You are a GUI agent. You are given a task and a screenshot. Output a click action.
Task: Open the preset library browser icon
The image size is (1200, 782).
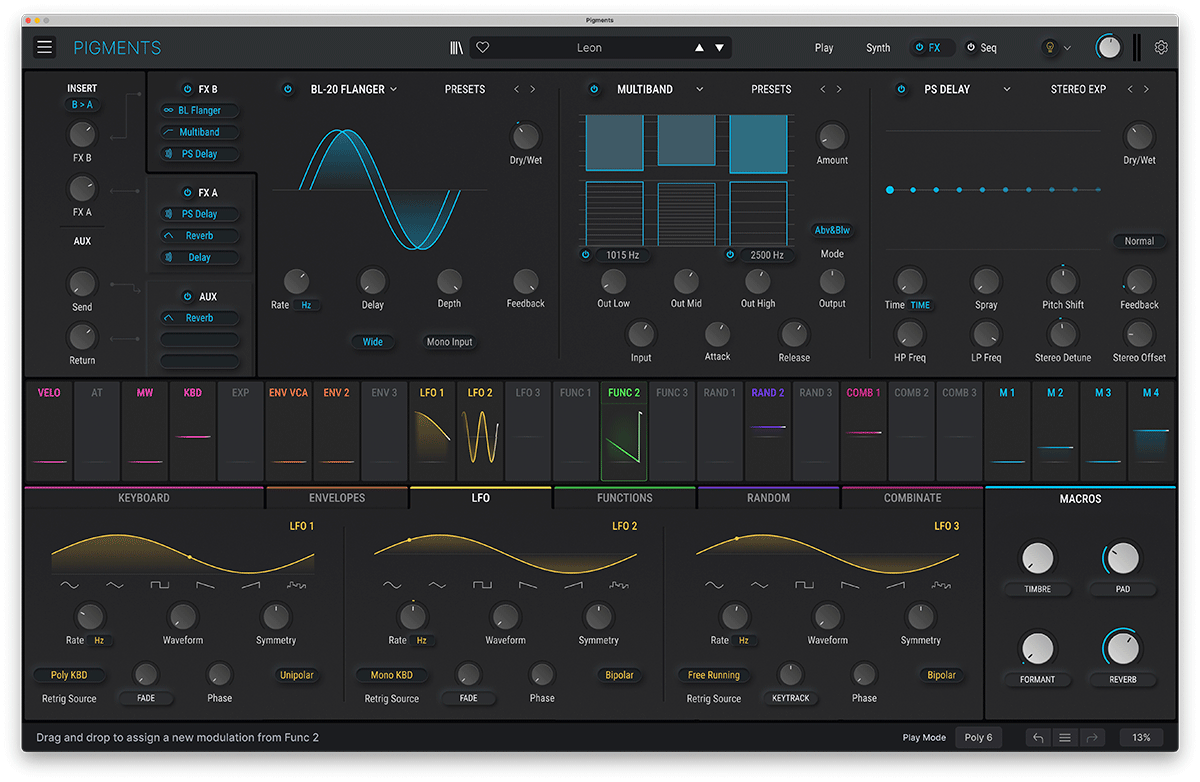click(456, 47)
